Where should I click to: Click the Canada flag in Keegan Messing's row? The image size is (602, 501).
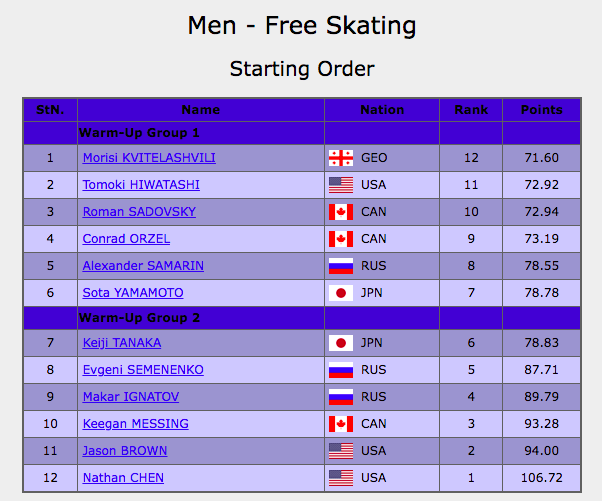pyautogui.click(x=341, y=424)
